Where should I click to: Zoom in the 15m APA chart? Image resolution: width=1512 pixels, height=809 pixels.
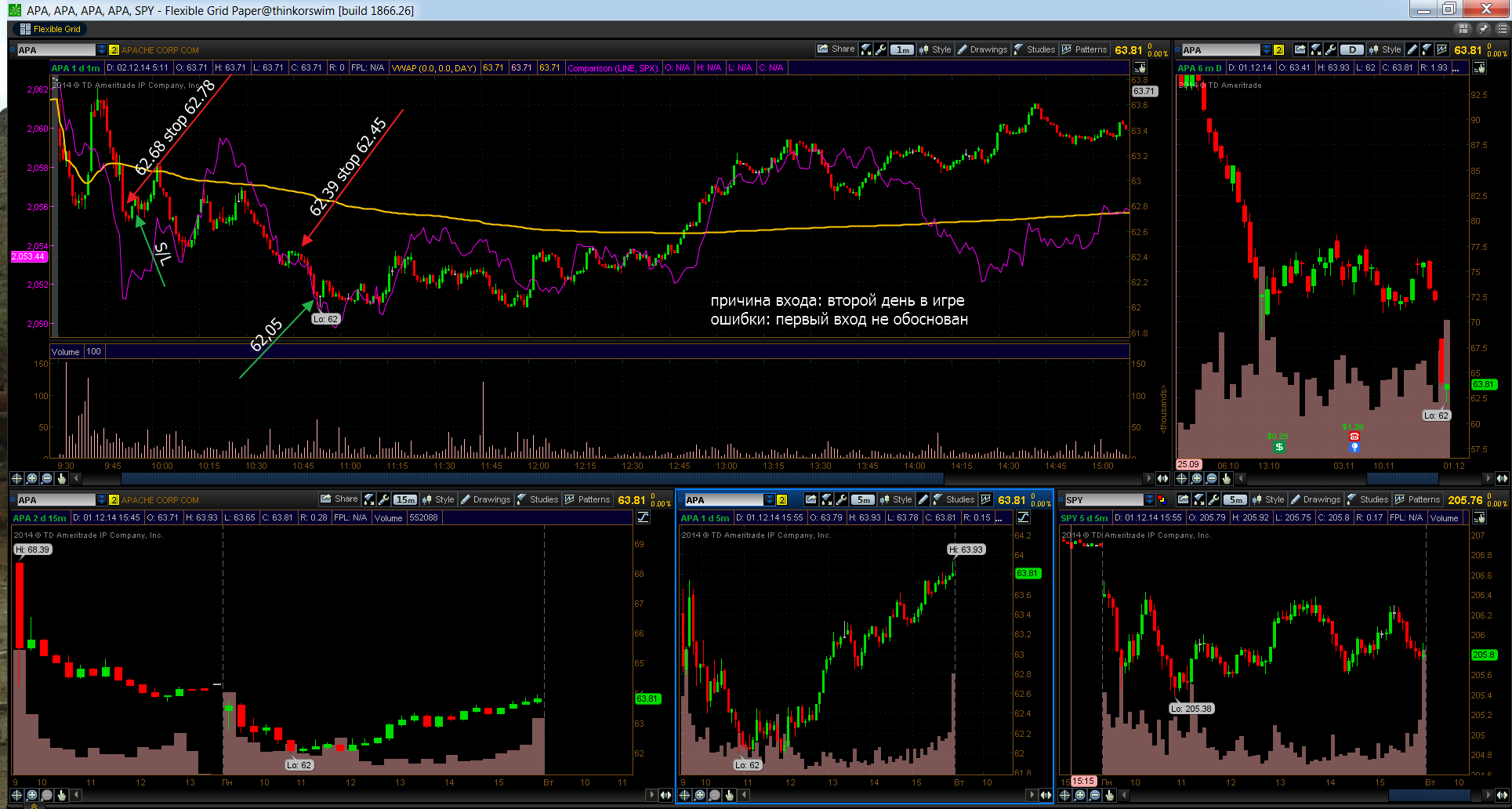click(x=31, y=795)
